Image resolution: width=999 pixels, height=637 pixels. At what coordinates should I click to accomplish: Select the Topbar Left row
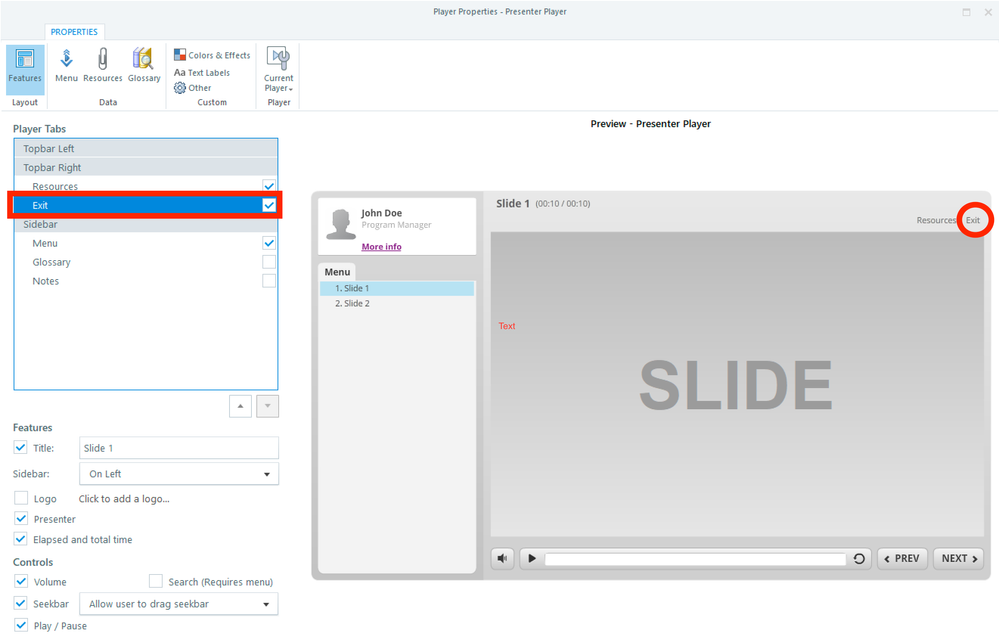146,148
